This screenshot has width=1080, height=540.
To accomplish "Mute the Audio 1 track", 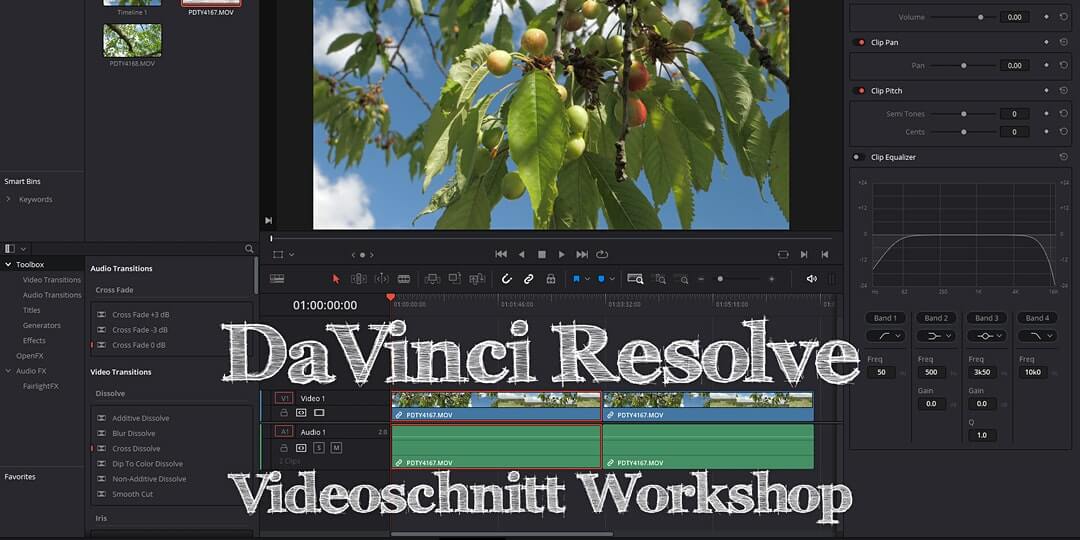I will coord(336,448).
